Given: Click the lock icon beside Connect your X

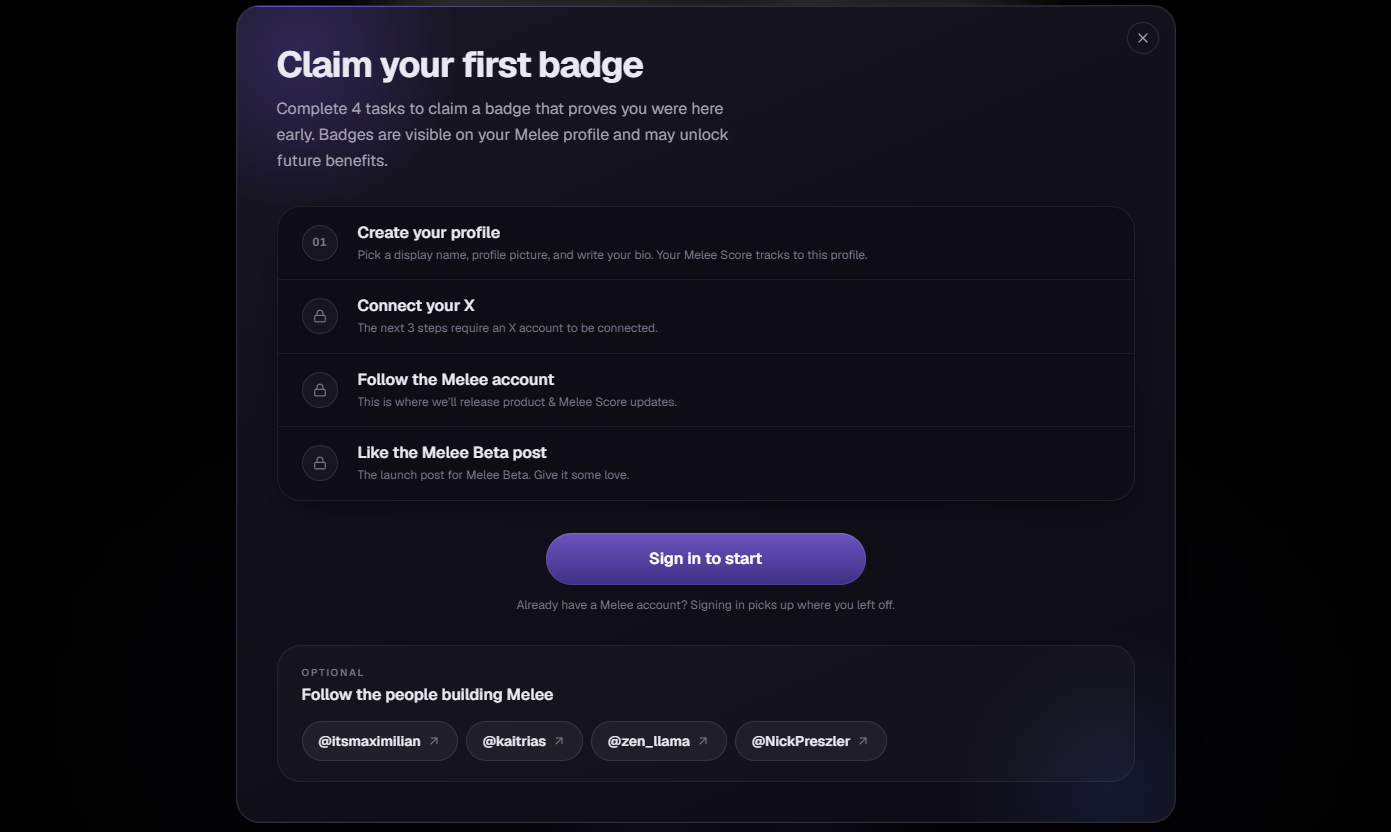Looking at the screenshot, I should pyautogui.click(x=320, y=316).
